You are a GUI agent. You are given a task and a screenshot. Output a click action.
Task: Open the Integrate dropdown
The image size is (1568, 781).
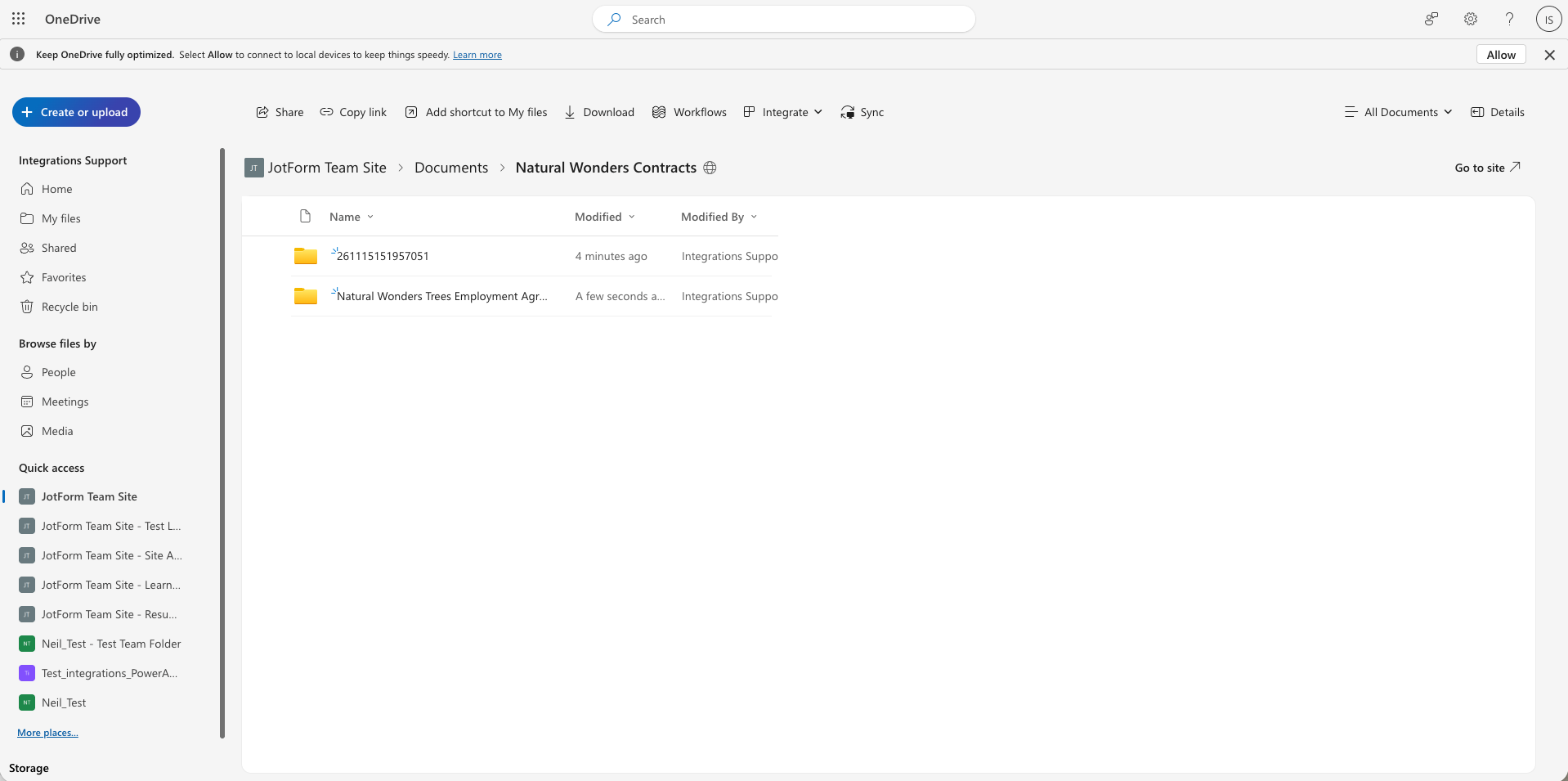[x=782, y=112]
